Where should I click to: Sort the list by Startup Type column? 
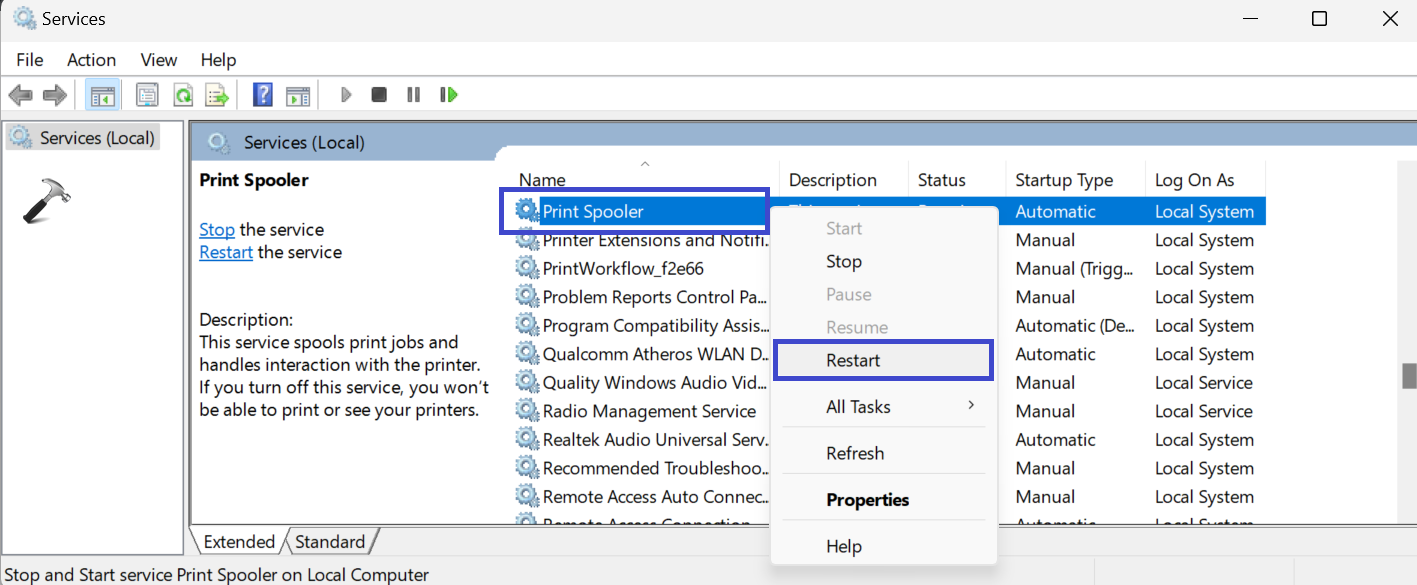coord(1064,180)
